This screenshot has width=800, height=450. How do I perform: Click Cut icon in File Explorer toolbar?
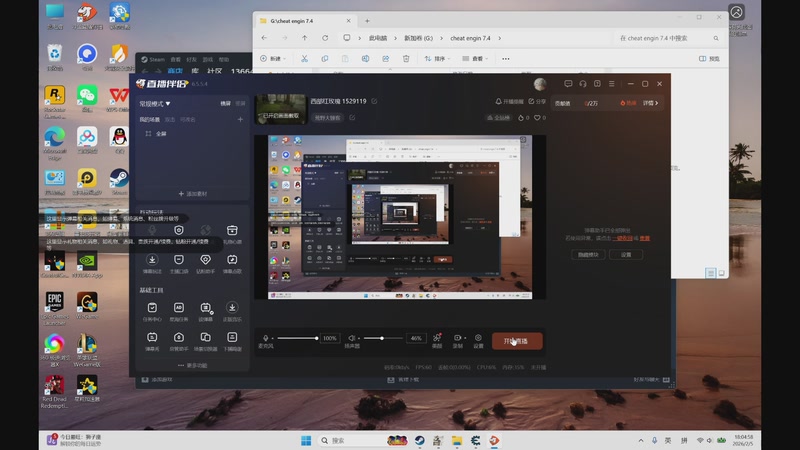click(x=304, y=59)
